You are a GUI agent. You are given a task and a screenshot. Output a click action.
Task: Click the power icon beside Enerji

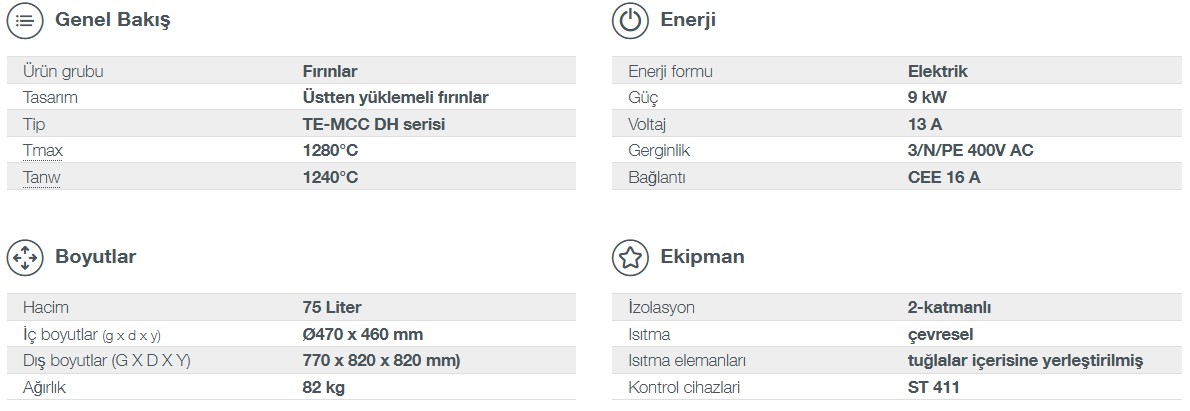tap(630, 20)
